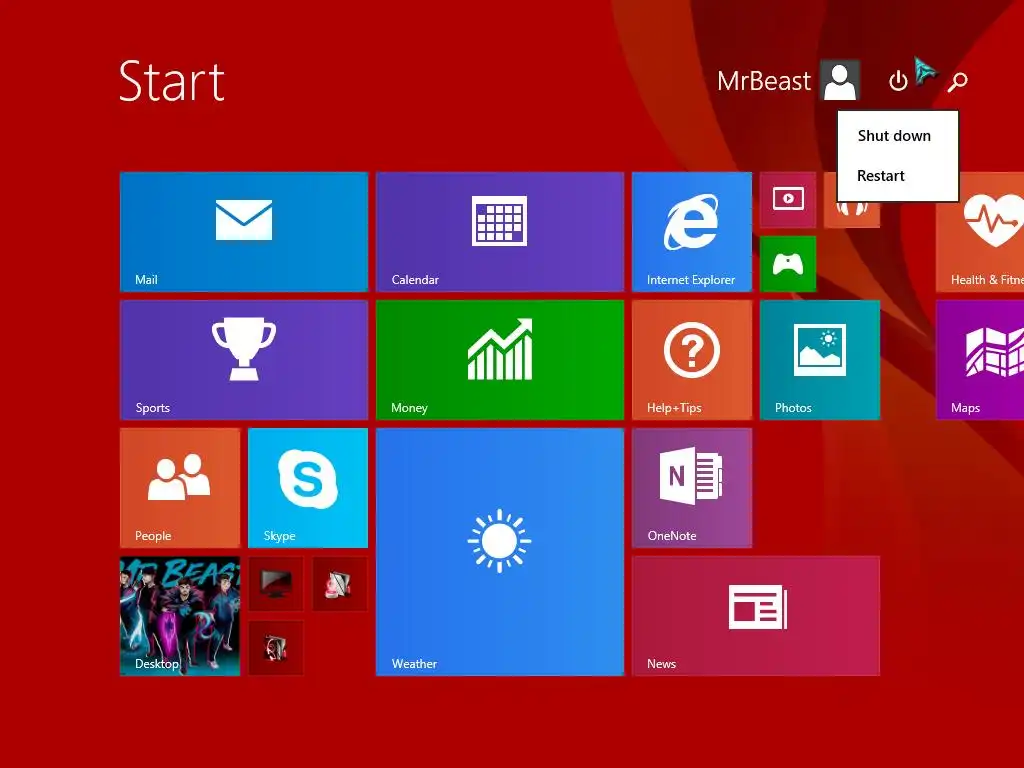This screenshot has width=1024, height=768.
Task: Open the small monitor icon tile
Action: pos(276,584)
